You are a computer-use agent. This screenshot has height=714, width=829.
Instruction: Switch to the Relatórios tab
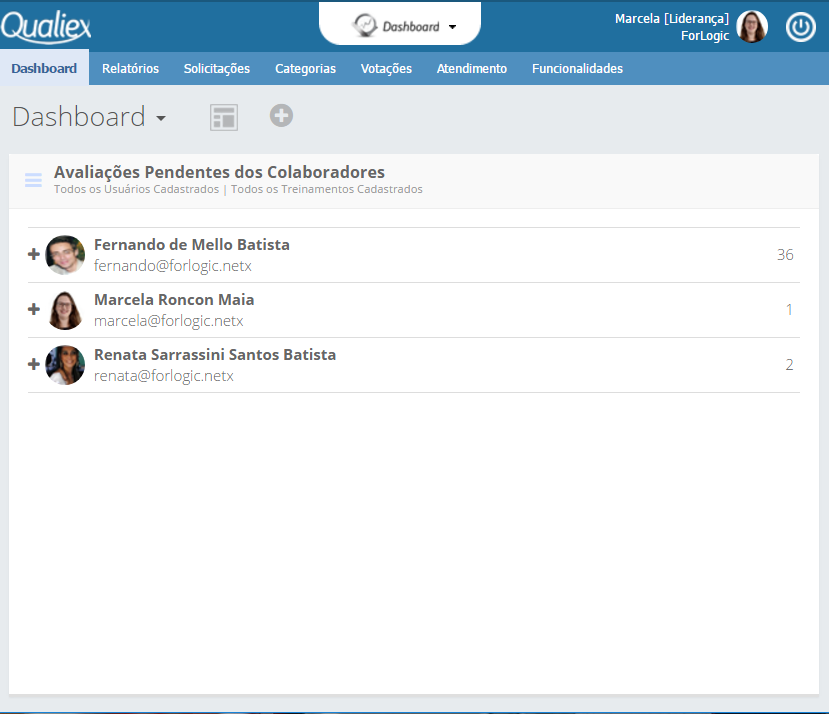point(130,69)
